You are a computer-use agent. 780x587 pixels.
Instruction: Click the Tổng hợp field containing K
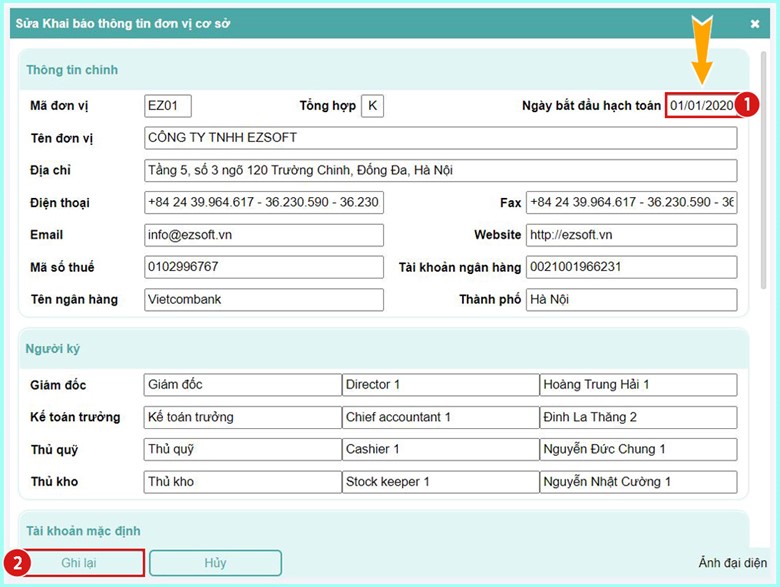(372, 106)
